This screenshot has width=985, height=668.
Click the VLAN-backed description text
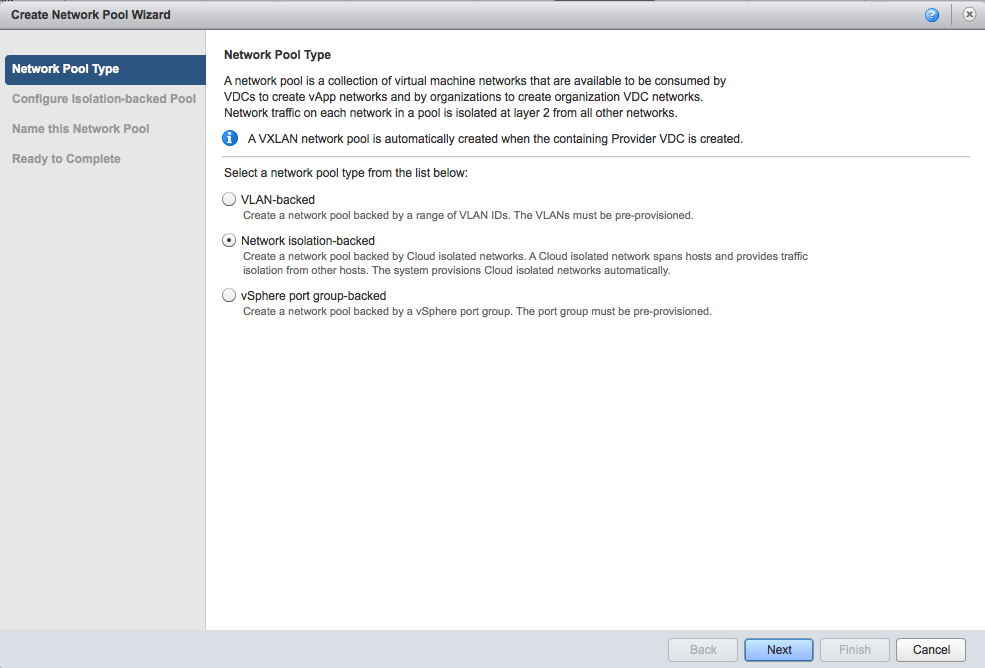pos(468,215)
